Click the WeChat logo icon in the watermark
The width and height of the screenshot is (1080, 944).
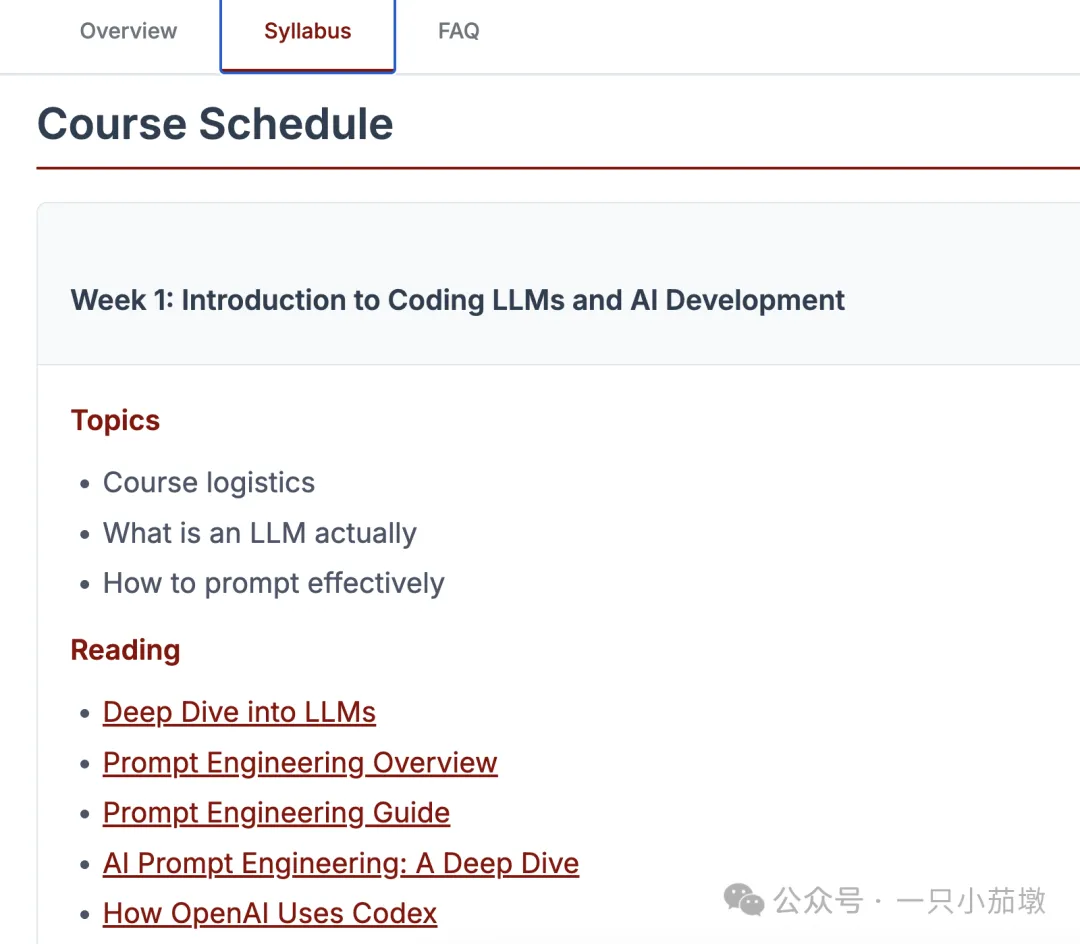[x=744, y=899]
